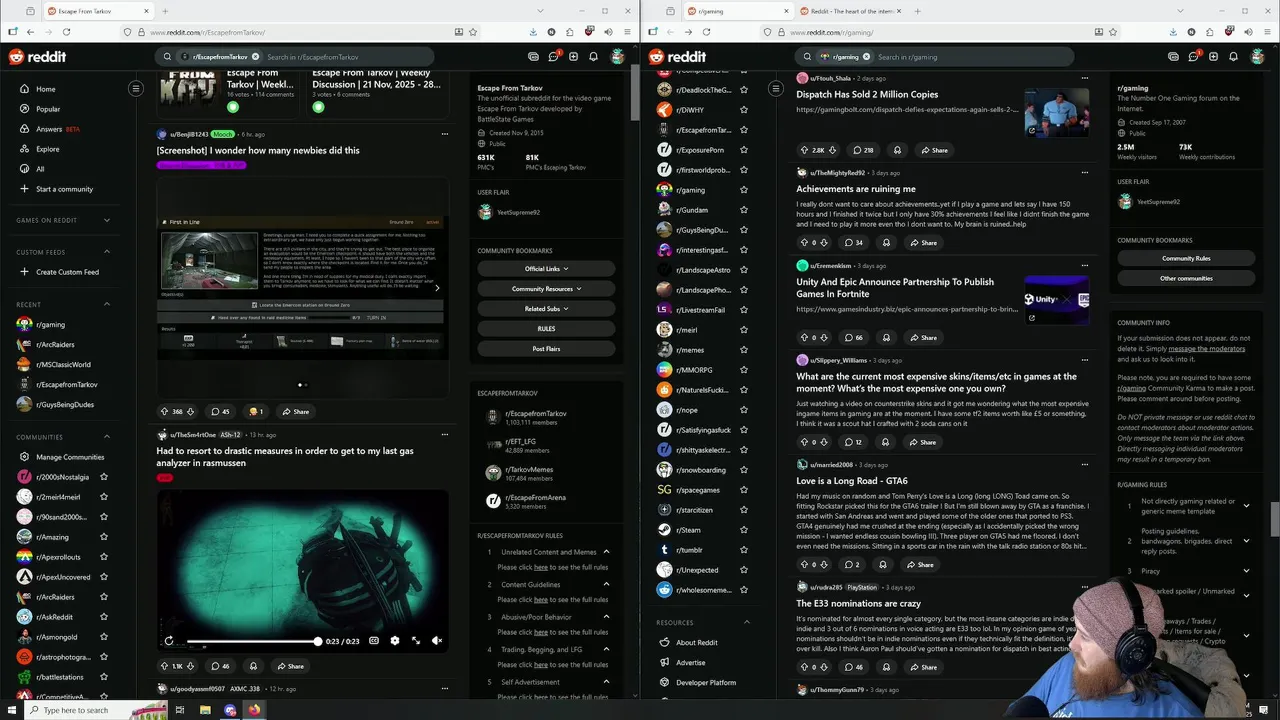This screenshot has width=1280, height=720.
Task: Enter fullscreen on the video player
Action: 416,641
